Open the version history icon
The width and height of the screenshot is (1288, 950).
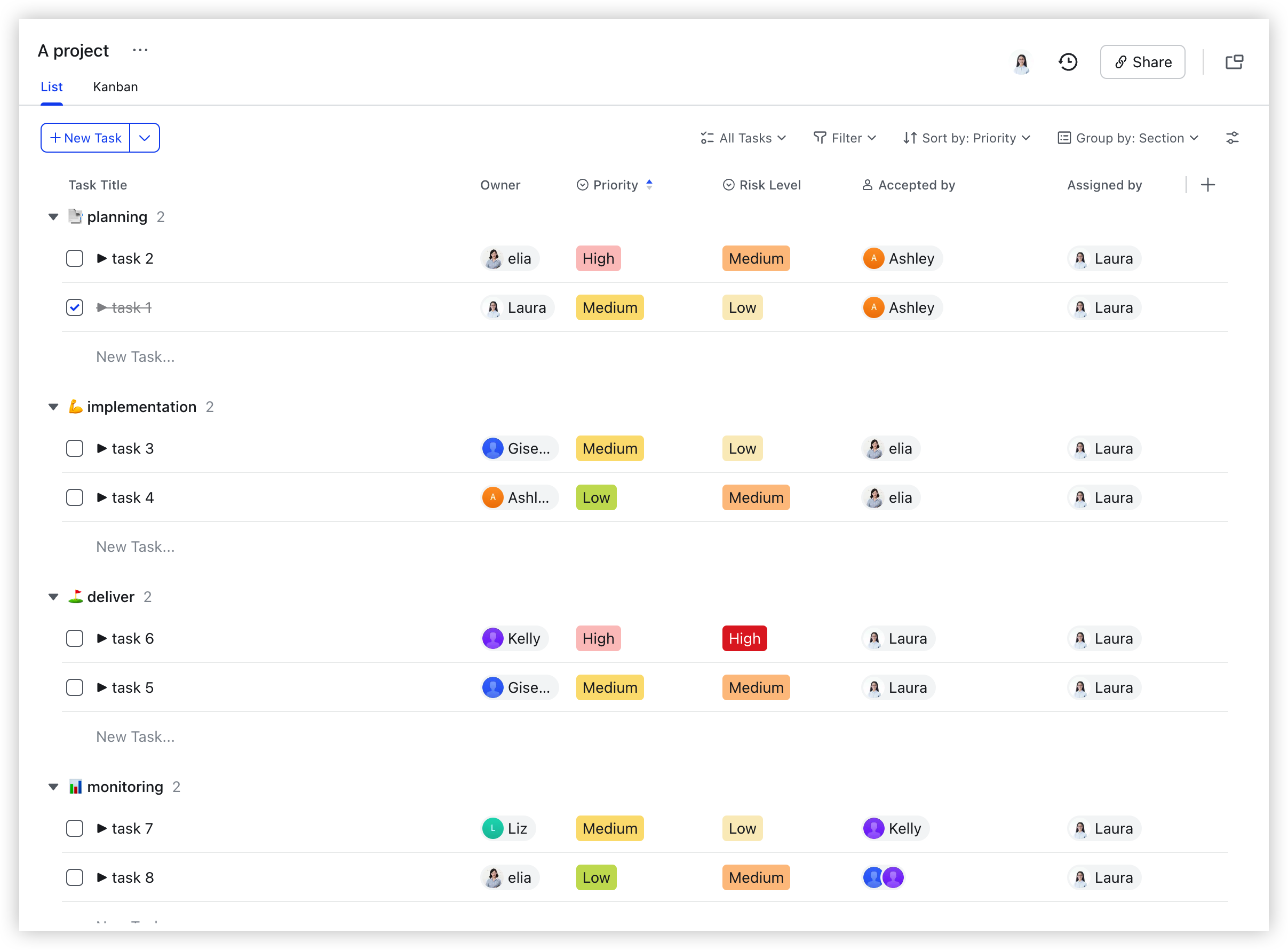point(1068,61)
